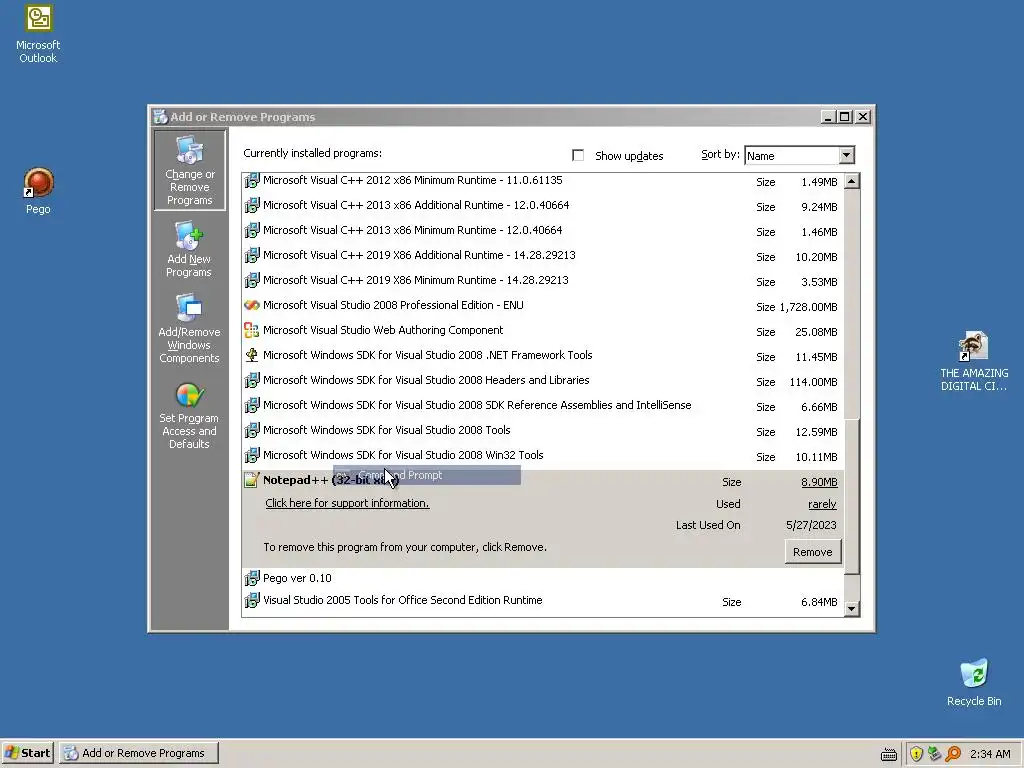Select Visual C++ 2019 X86 Minimum Runtime - 14.28.29213
The height and width of the screenshot is (768, 1024).
(416, 280)
